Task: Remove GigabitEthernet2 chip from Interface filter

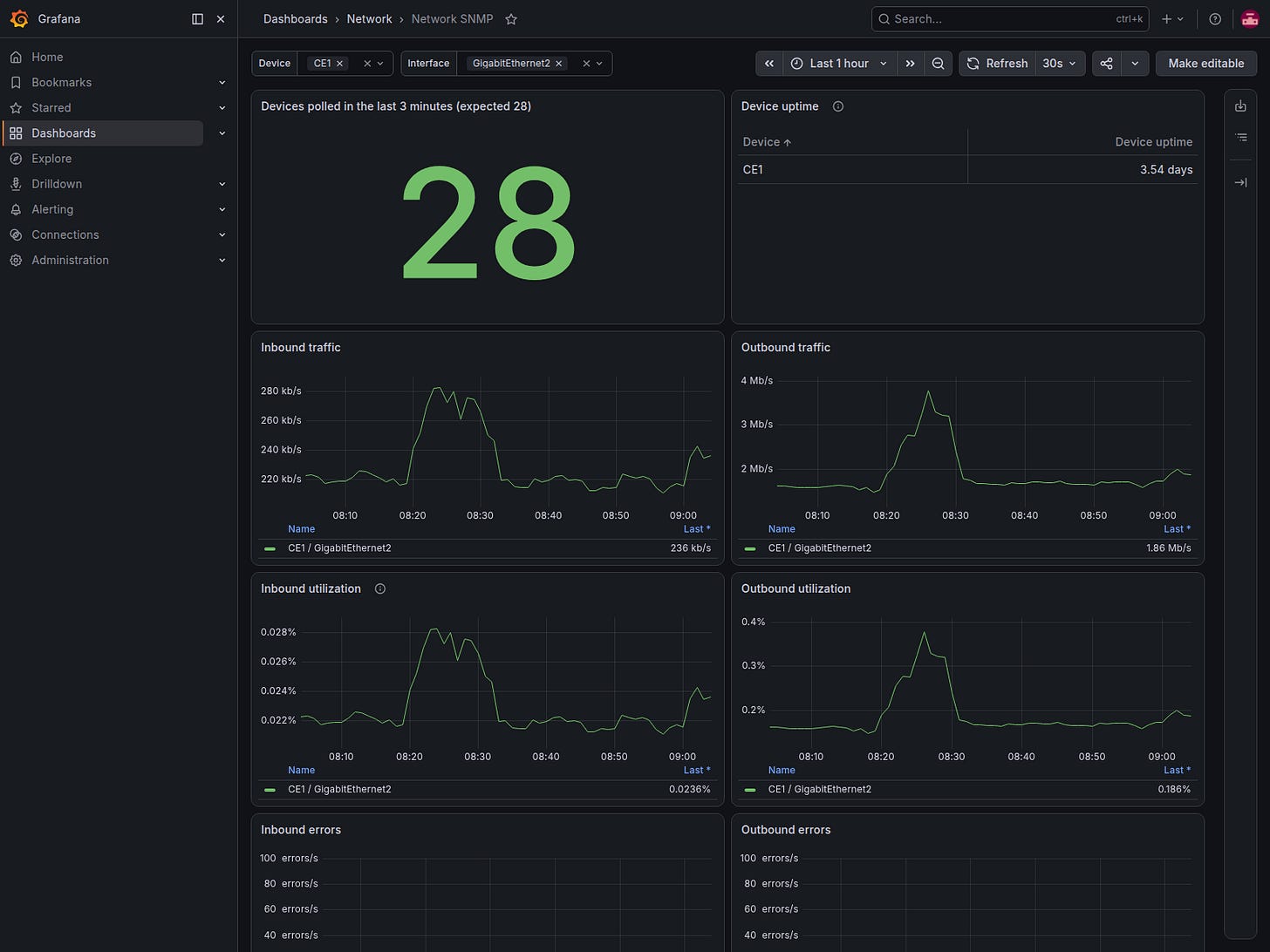Action: pyautogui.click(x=559, y=64)
